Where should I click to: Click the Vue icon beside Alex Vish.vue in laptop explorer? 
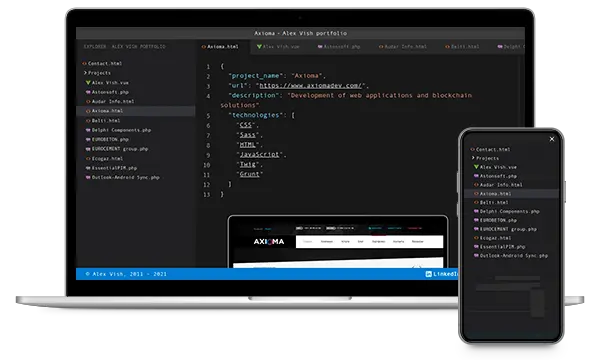(88, 83)
